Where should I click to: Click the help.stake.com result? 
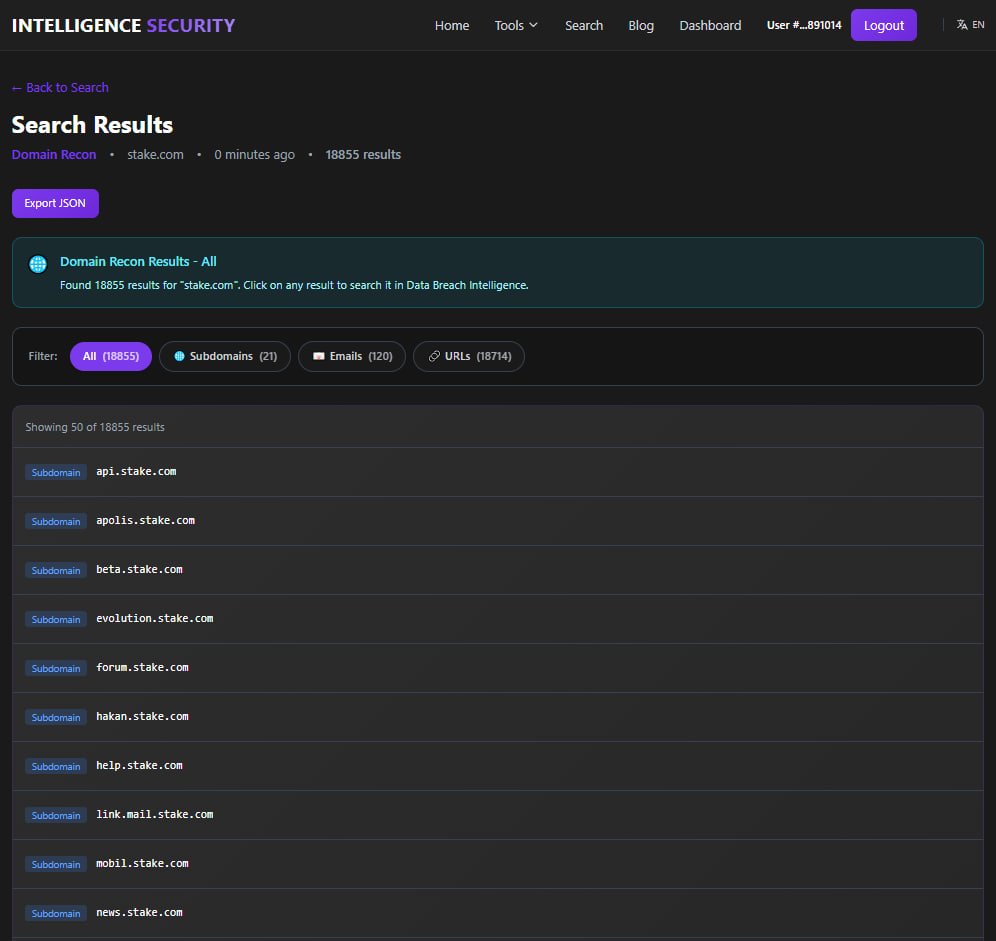(x=497, y=766)
